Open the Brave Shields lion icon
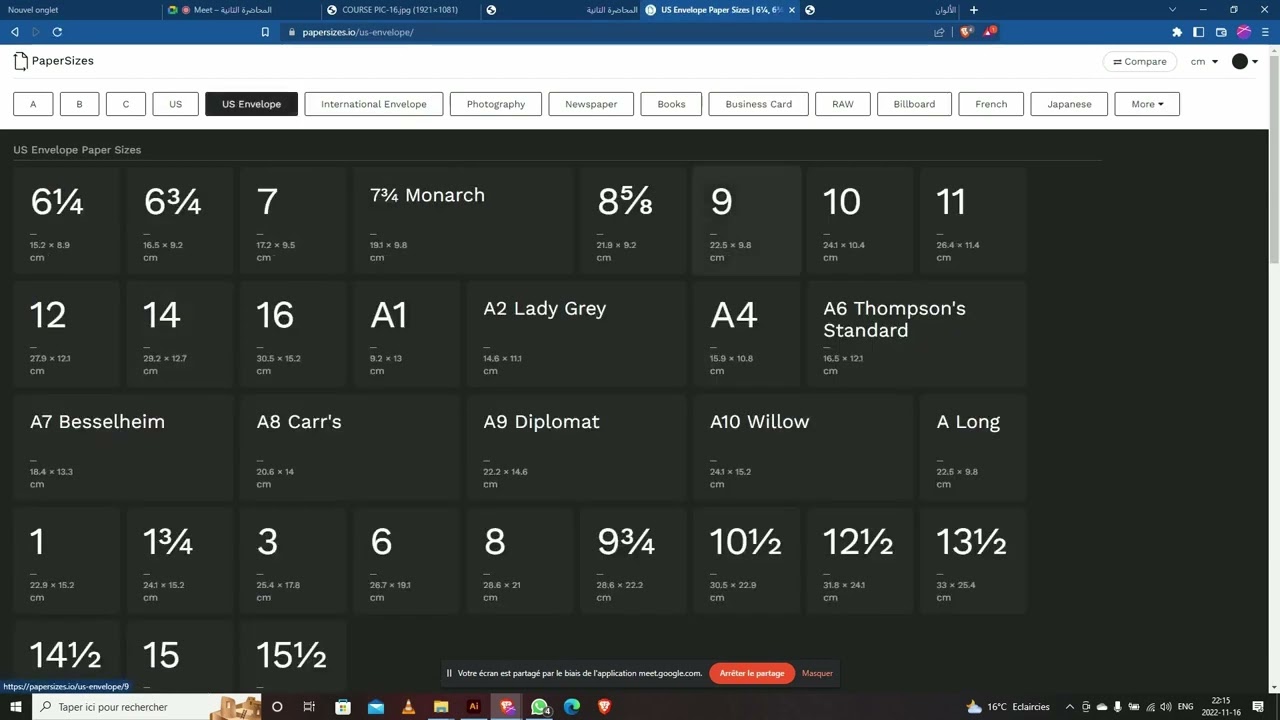Image resolution: width=1280 pixels, height=720 pixels. (x=965, y=32)
